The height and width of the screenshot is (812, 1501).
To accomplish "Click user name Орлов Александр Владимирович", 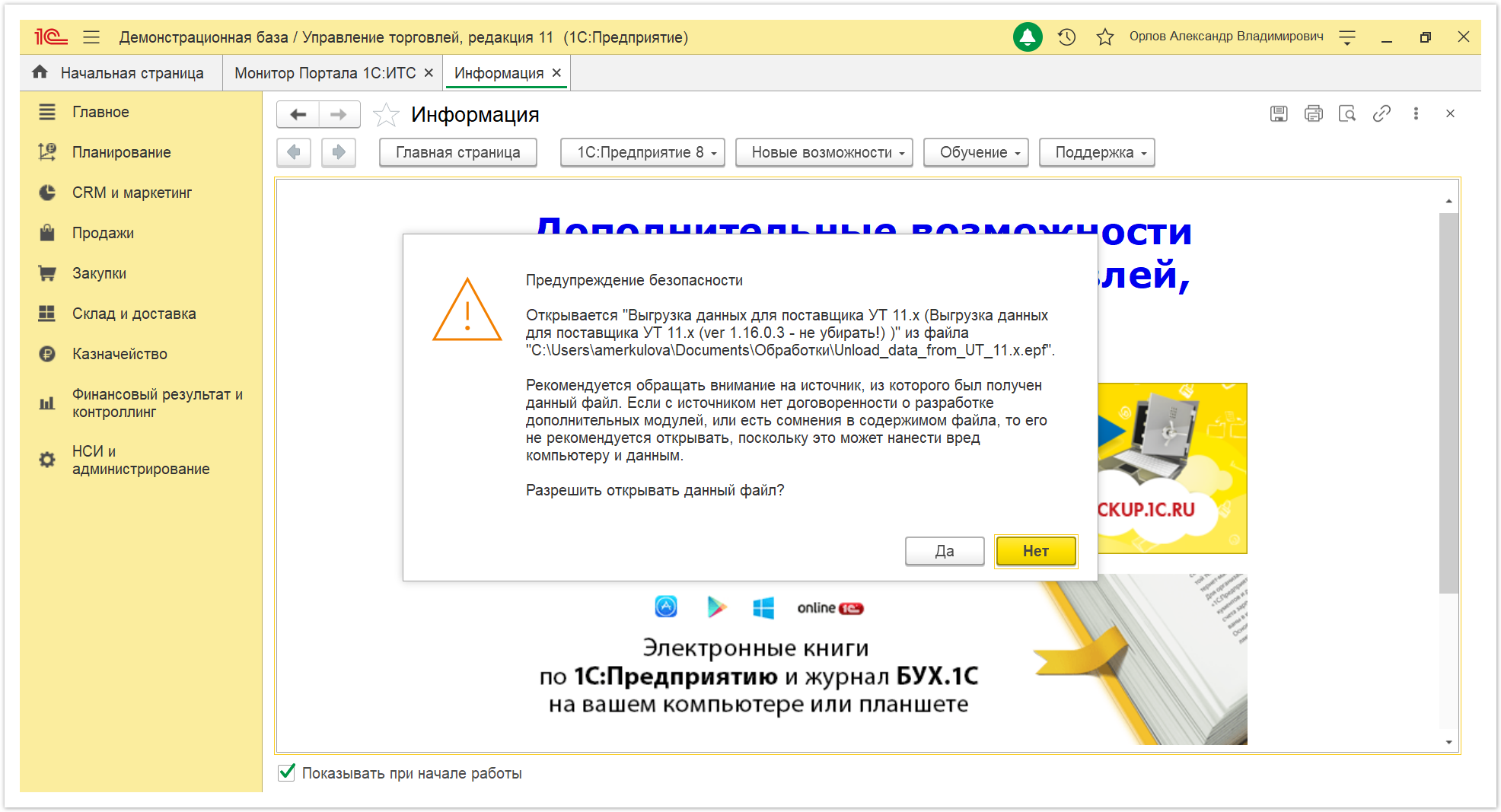I will click(1226, 37).
